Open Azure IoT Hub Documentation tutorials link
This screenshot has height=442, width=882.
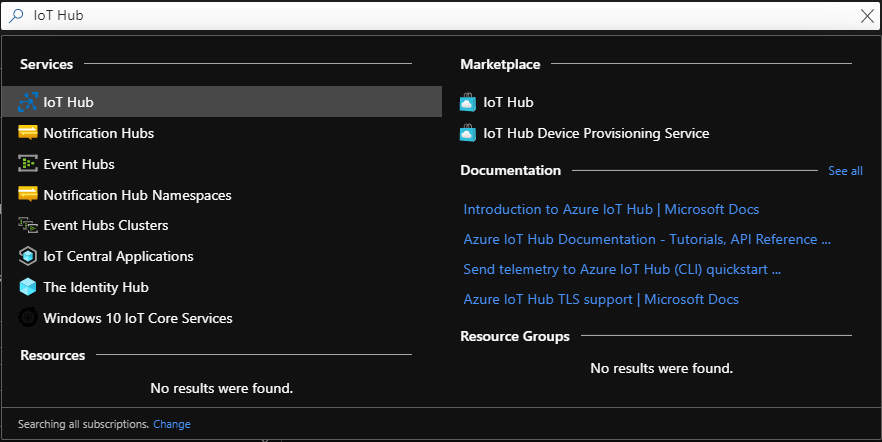pos(647,240)
